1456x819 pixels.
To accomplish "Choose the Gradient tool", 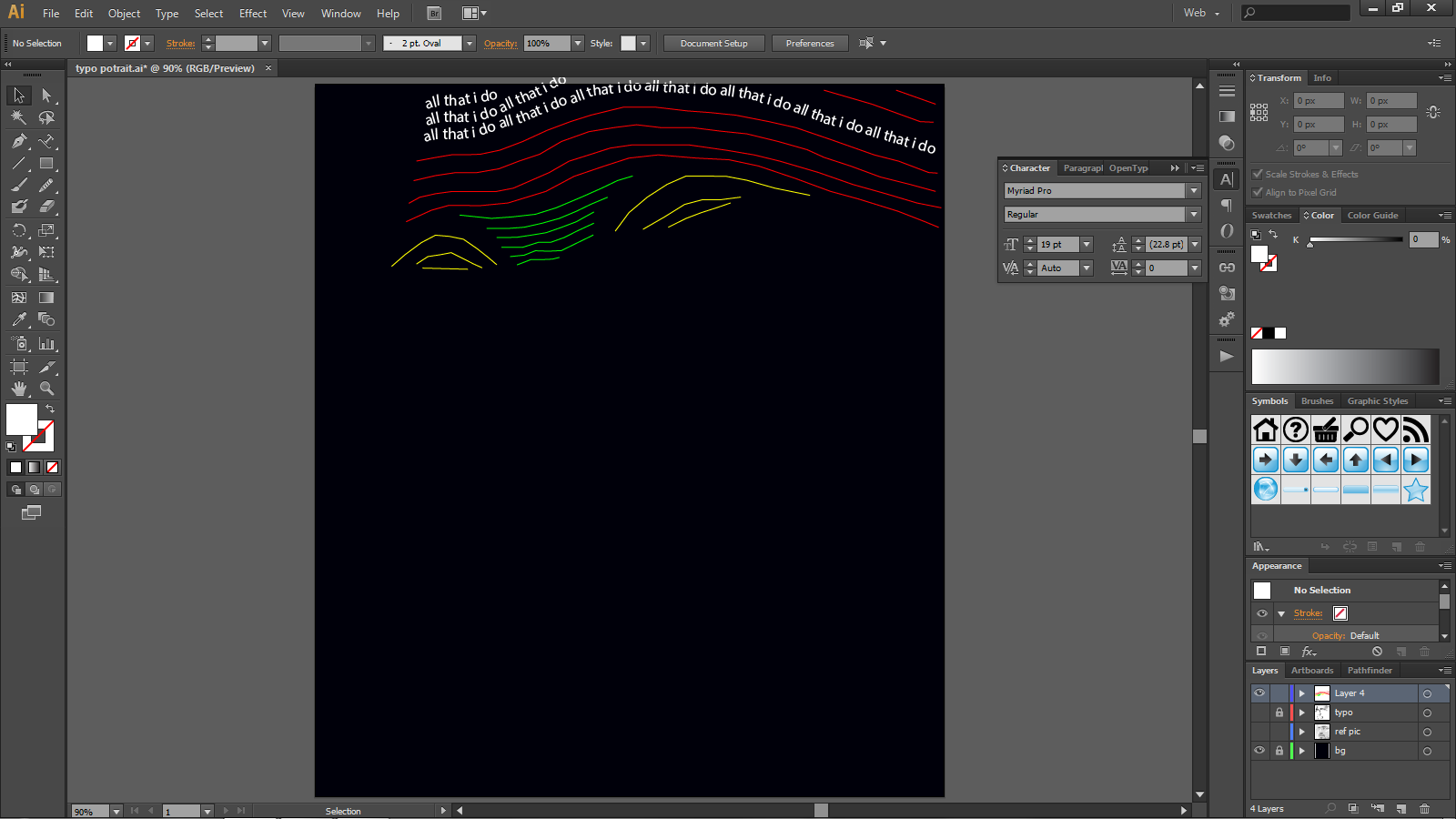I will (x=47, y=297).
